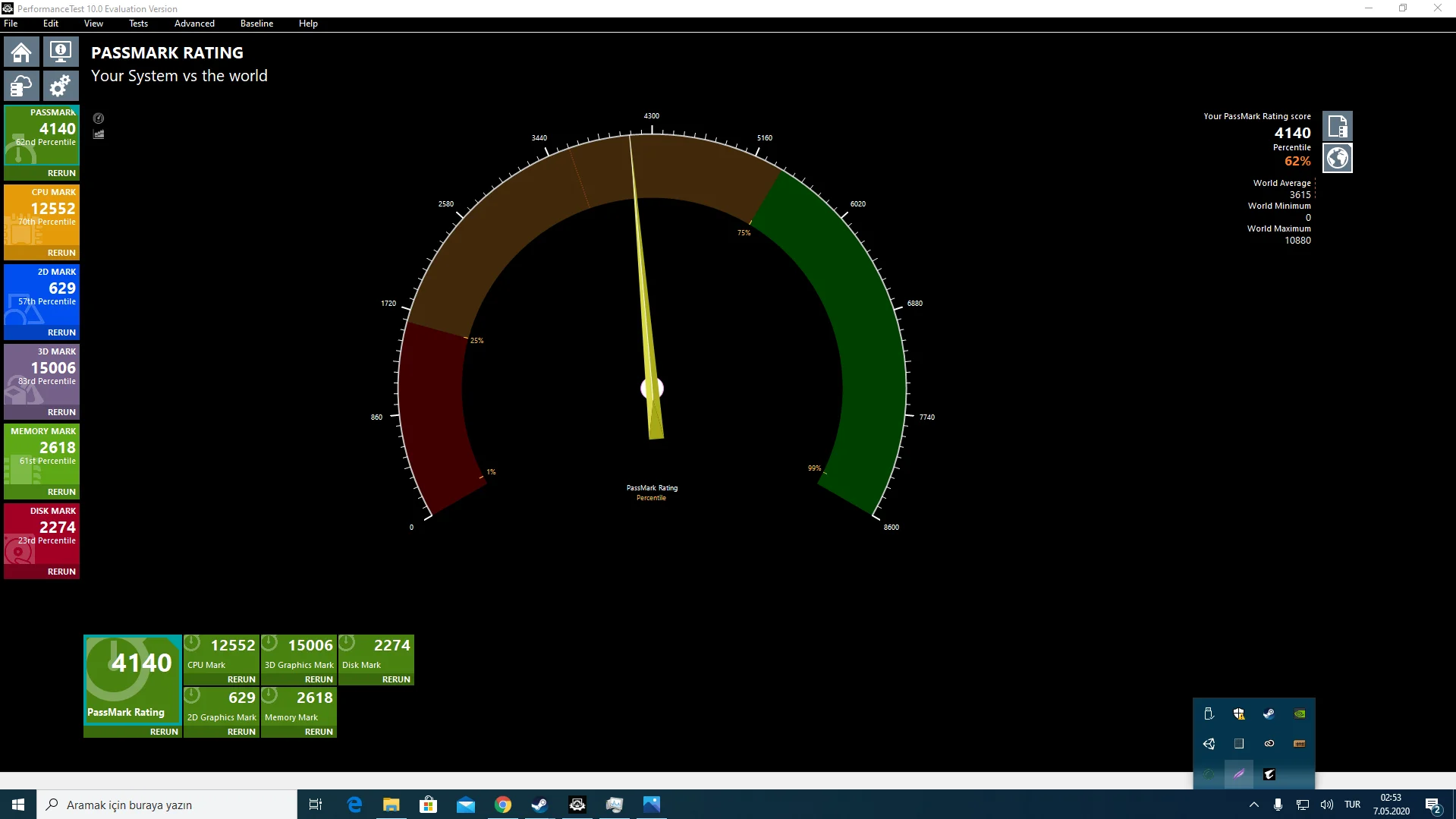Click the Memory Mark result tile
This screenshot has height=819, width=1456.
tap(298, 706)
